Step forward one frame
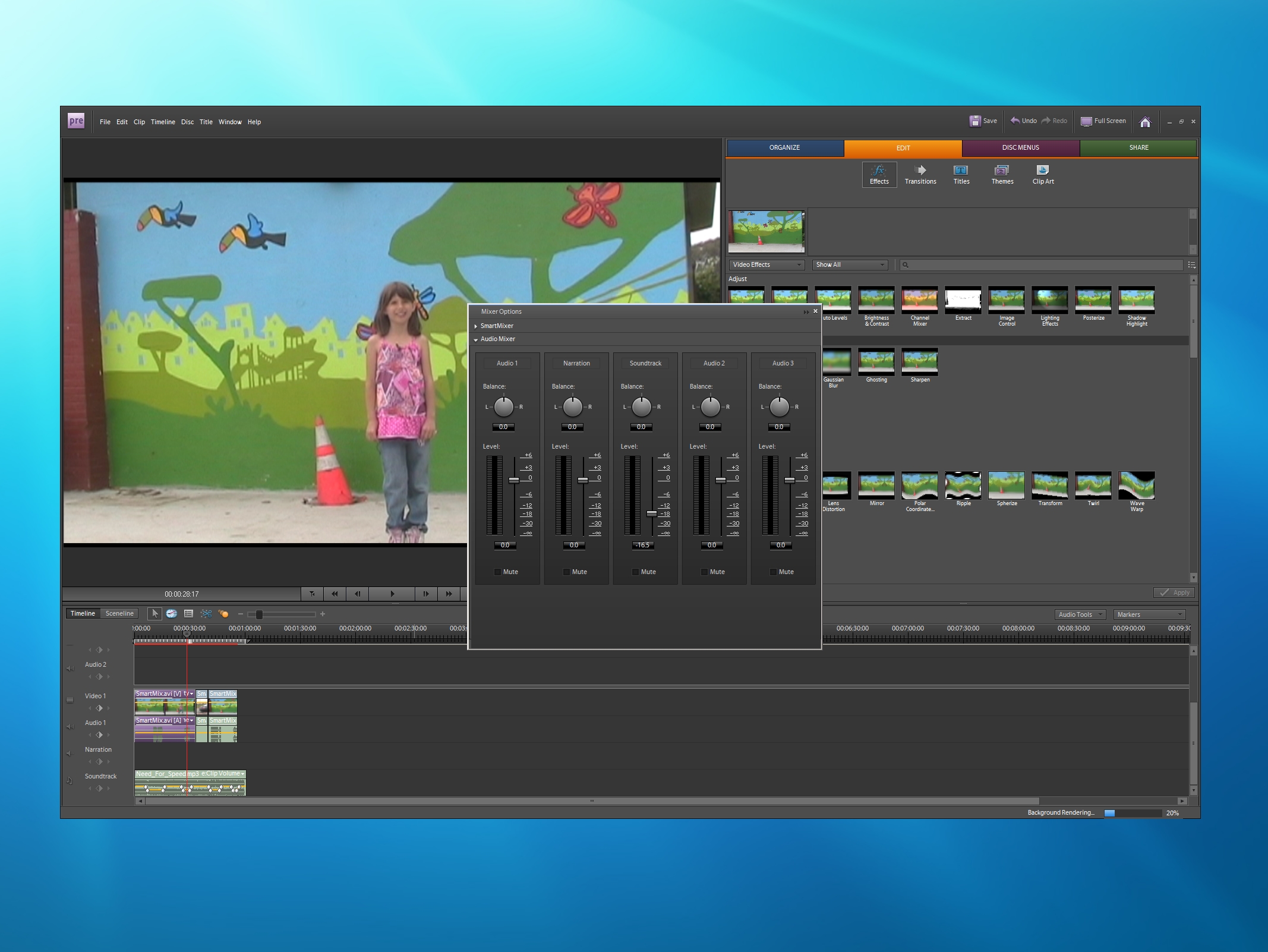1268x952 pixels. [x=426, y=594]
